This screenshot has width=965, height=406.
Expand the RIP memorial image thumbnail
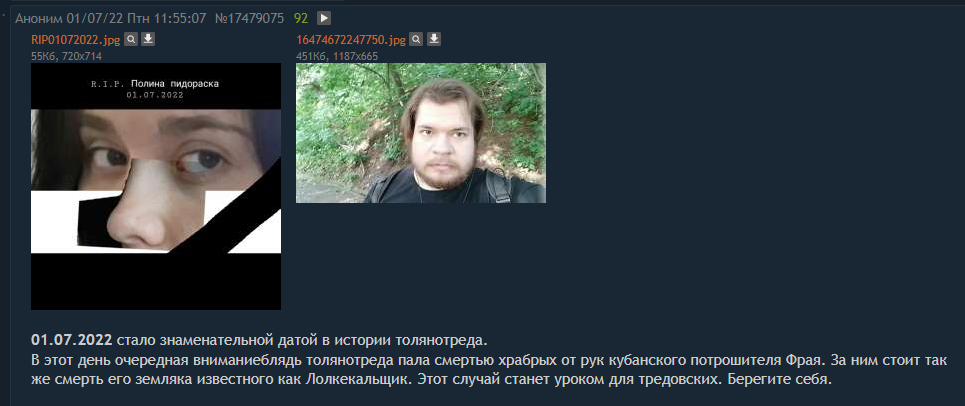(156, 186)
